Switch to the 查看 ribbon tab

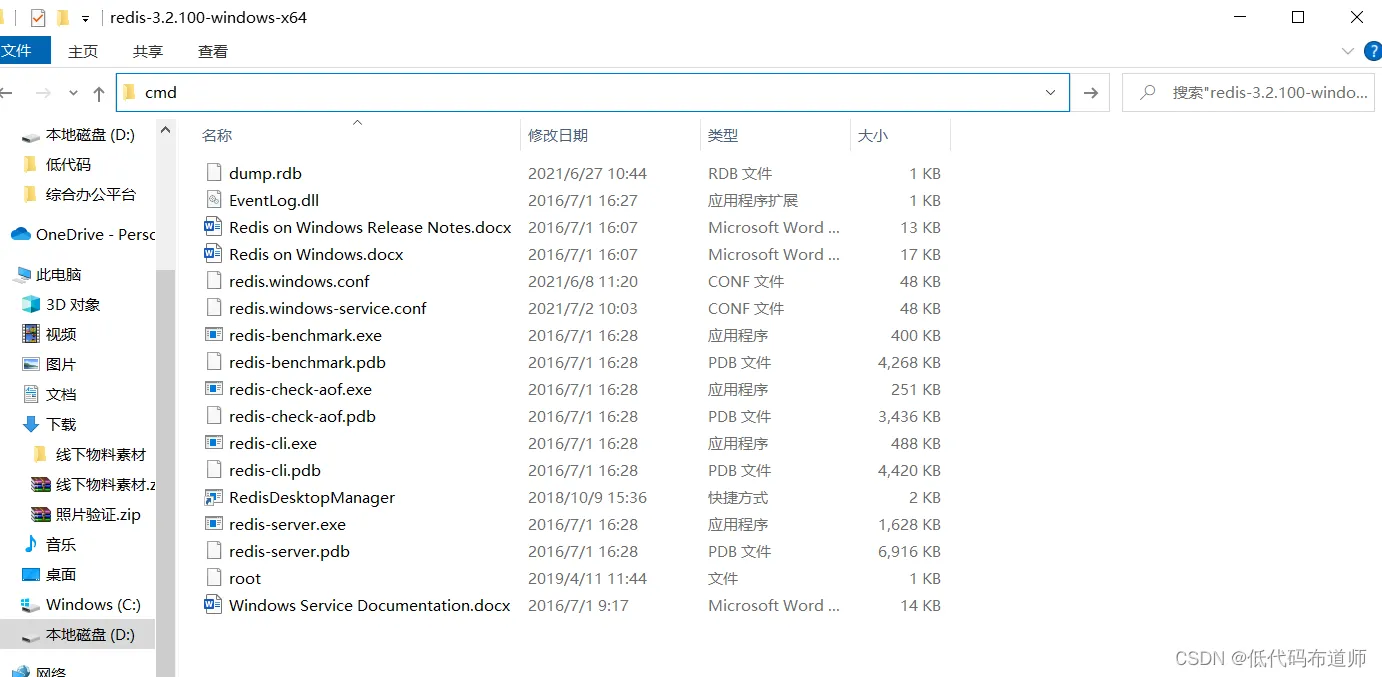(213, 51)
